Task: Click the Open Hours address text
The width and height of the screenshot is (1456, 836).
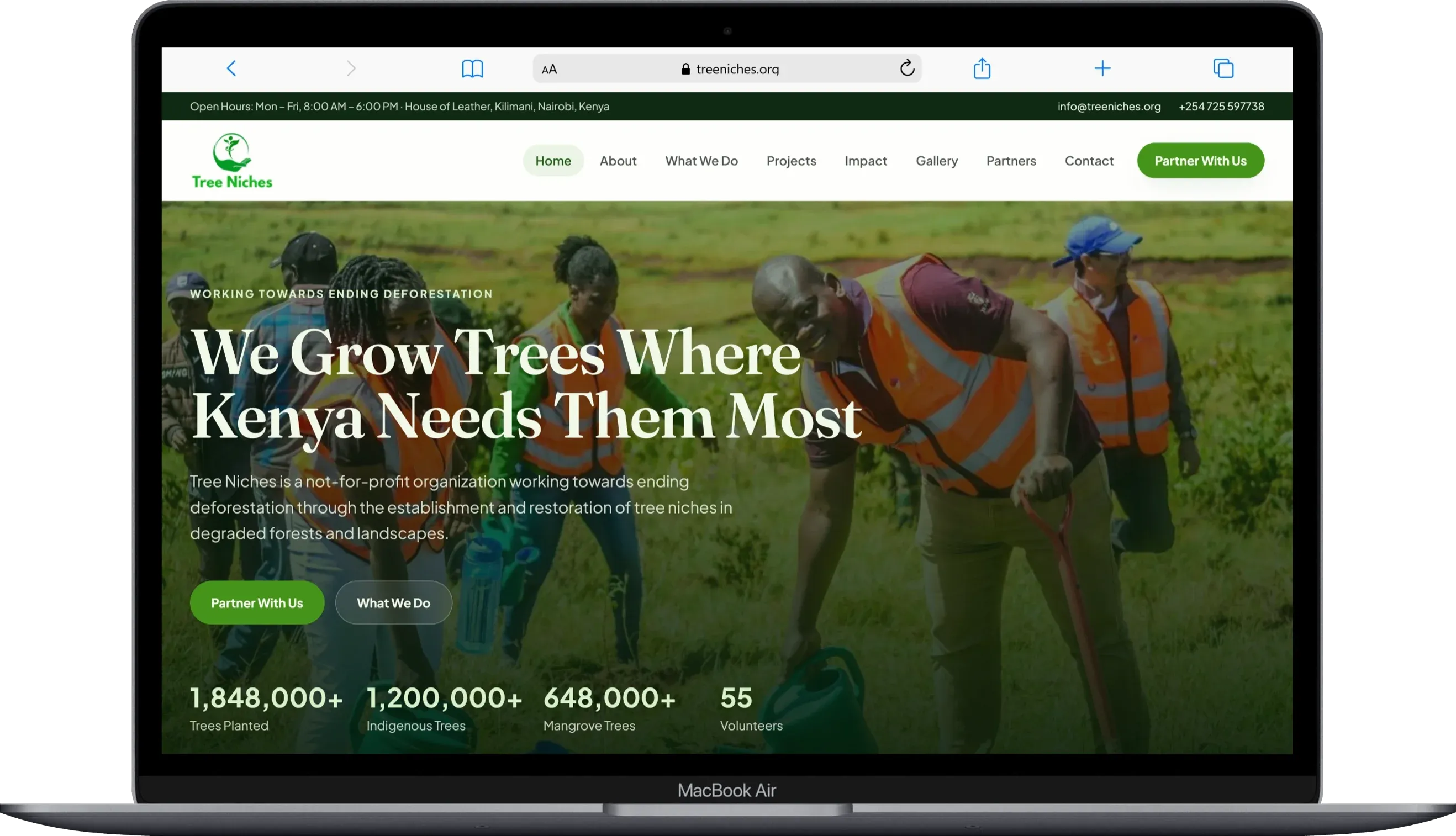Action: point(400,106)
